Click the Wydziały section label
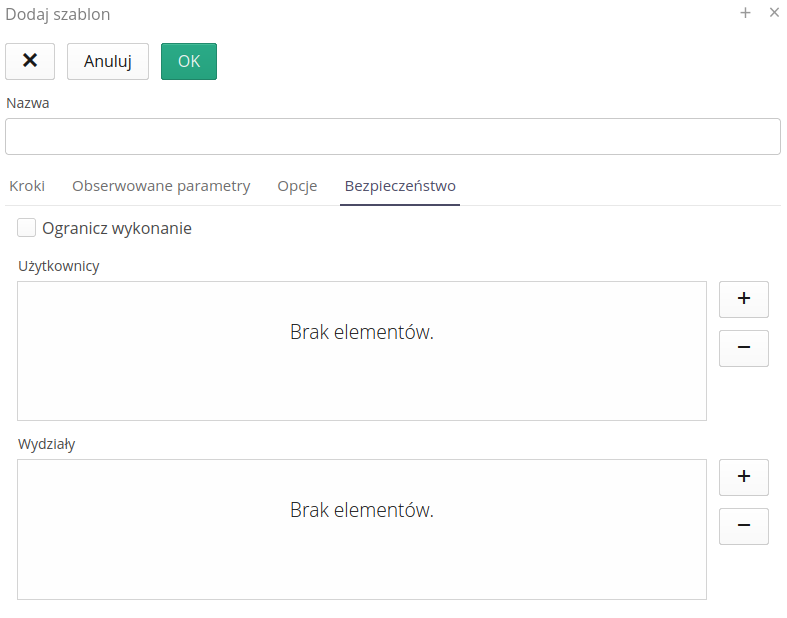This screenshot has width=787, height=618. click(x=47, y=444)
